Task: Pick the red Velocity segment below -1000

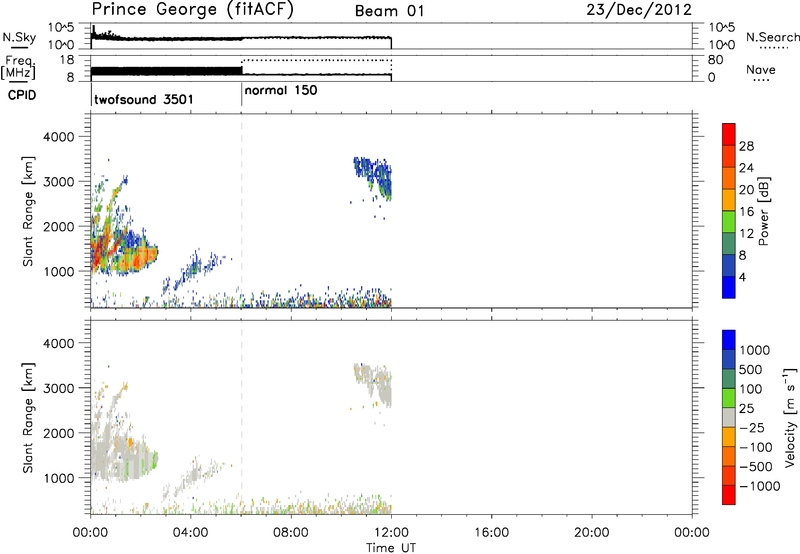Action: [x=729, y=495]
